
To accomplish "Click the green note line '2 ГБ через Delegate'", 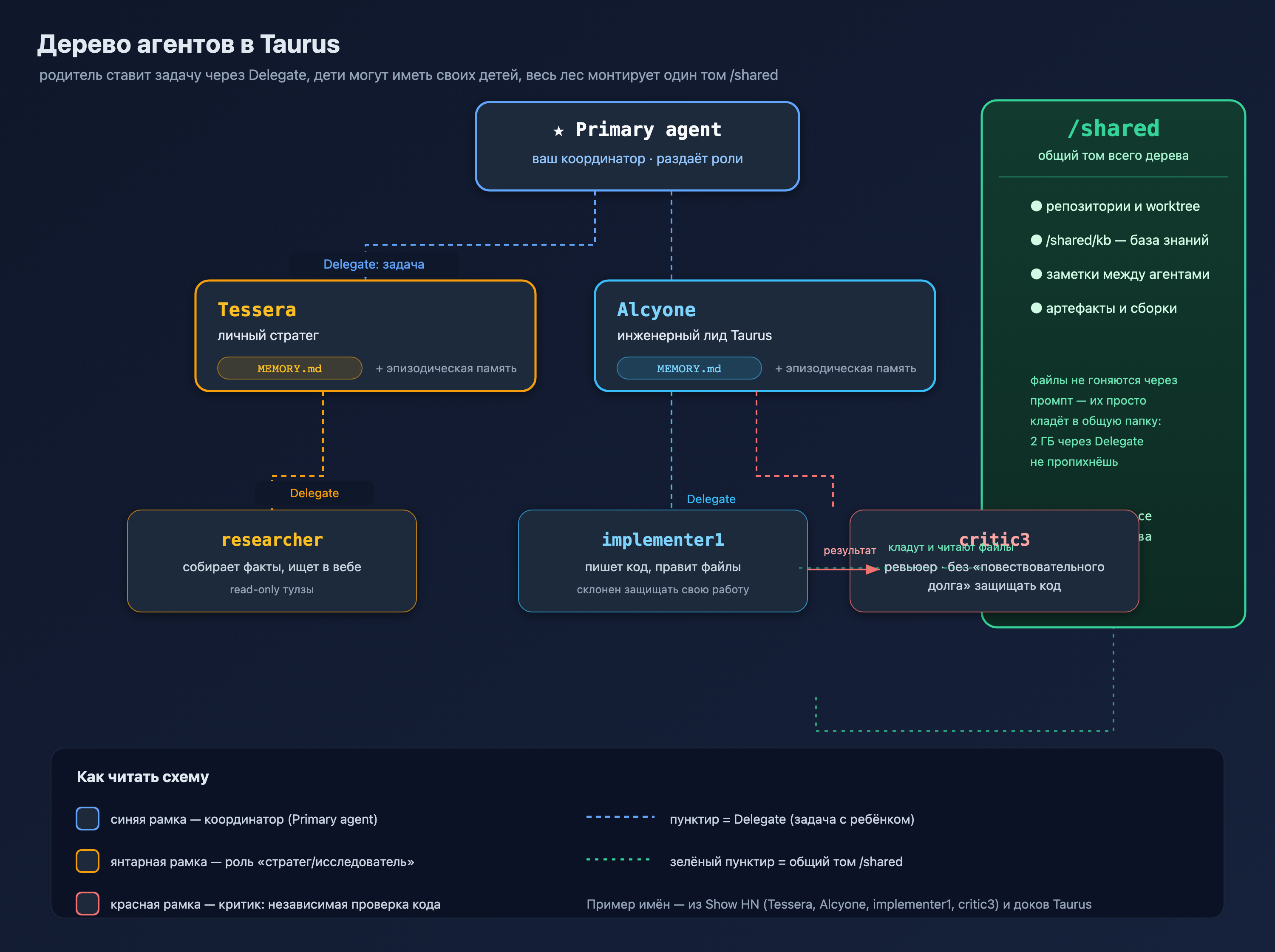I will coord(1087,442).
